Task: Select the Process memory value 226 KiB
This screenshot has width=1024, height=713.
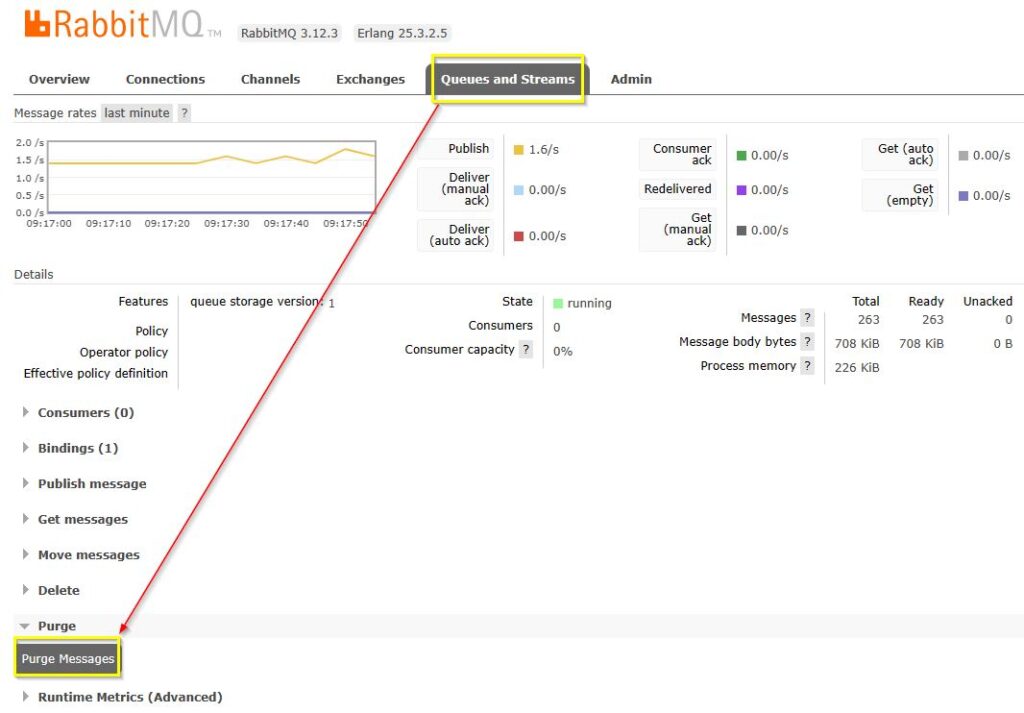Action: pyautogui.click(x=857, y=368)
